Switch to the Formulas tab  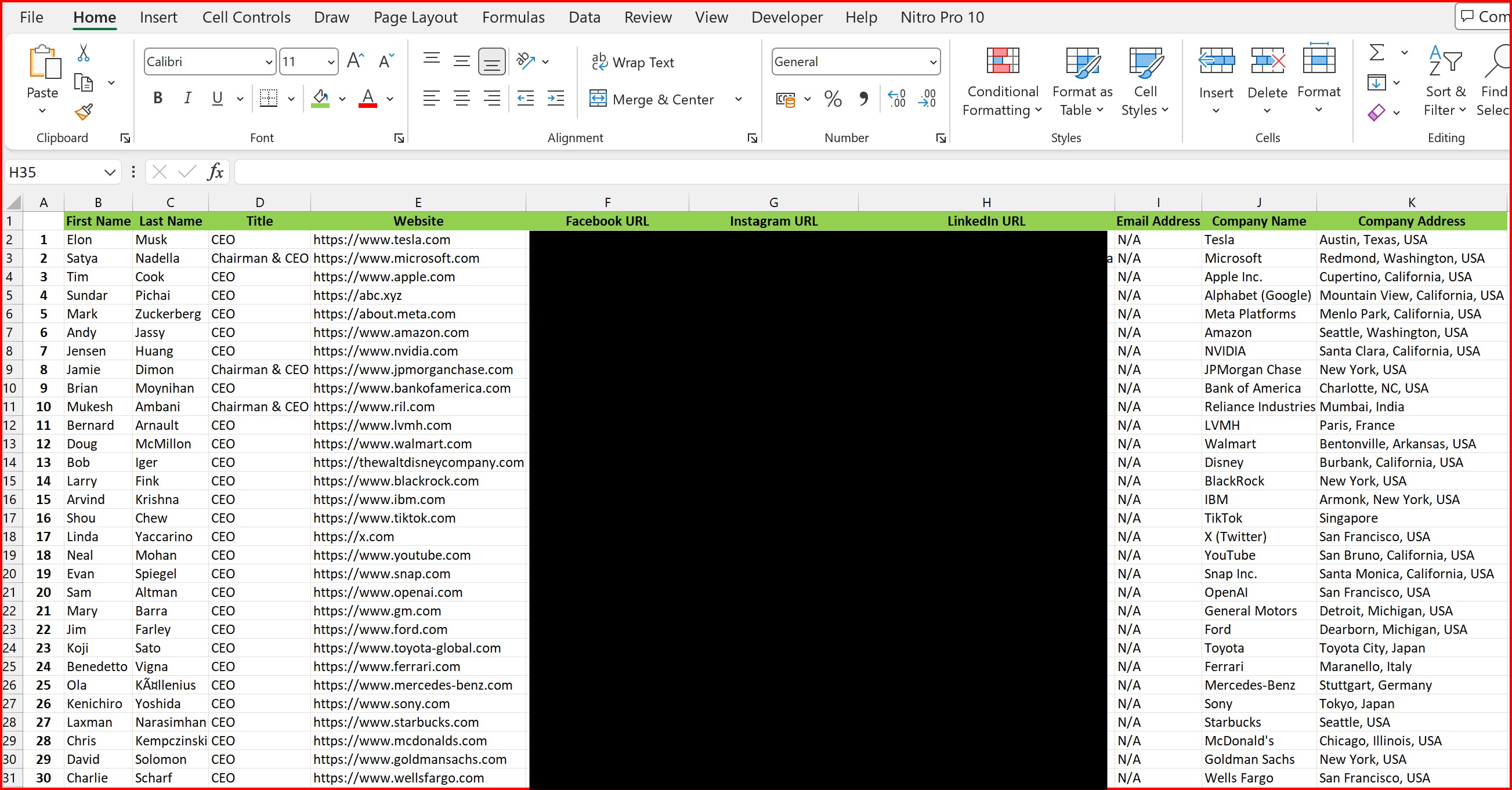513,17
